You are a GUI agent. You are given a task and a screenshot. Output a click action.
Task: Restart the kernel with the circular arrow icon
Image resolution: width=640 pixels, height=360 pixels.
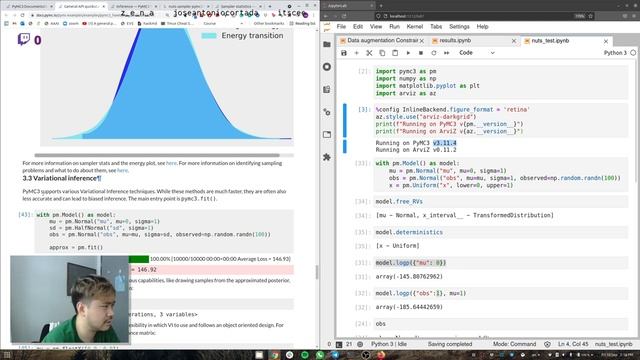[x=433, y=53]
